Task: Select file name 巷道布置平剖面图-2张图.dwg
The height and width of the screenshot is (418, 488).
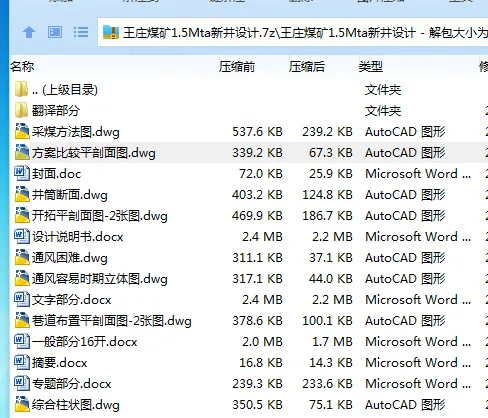Action: (x=112, y=321)
